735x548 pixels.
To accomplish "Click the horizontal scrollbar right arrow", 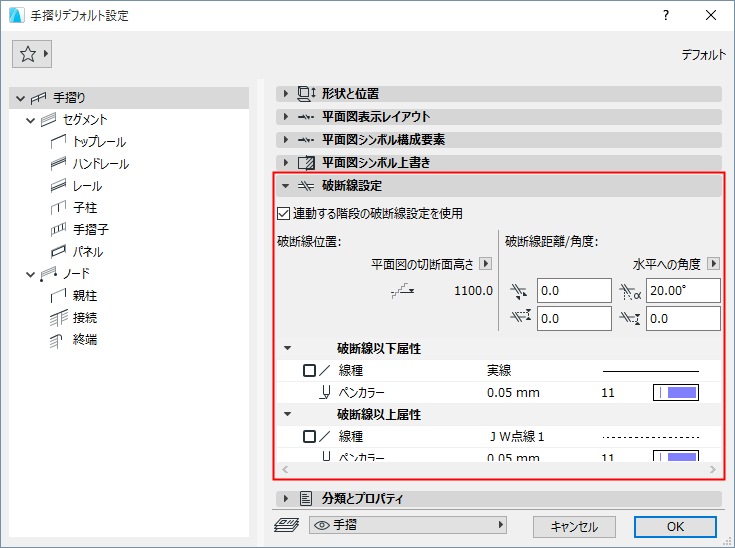I will 712,469.
